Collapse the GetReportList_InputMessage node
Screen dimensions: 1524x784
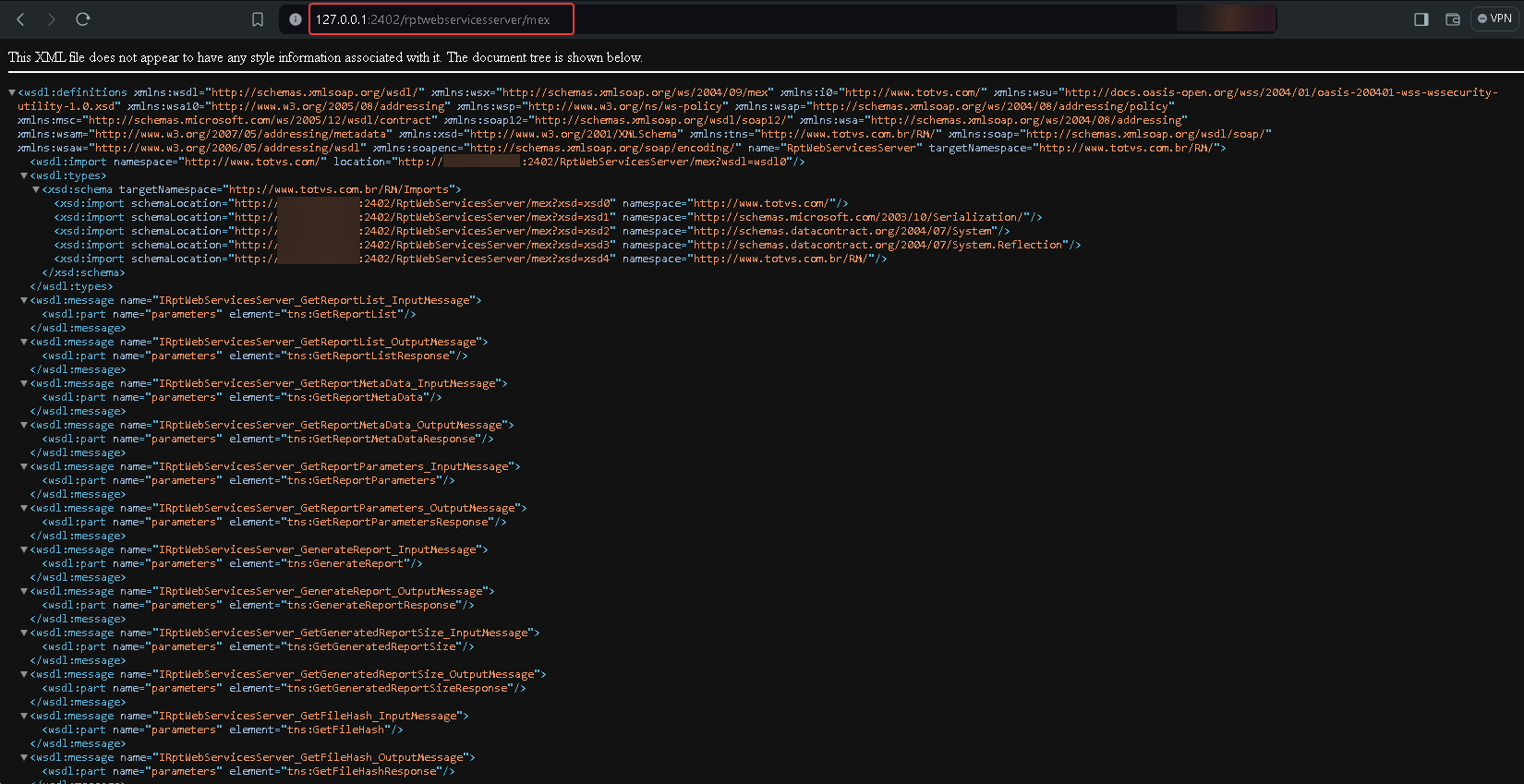pos(24,300)
